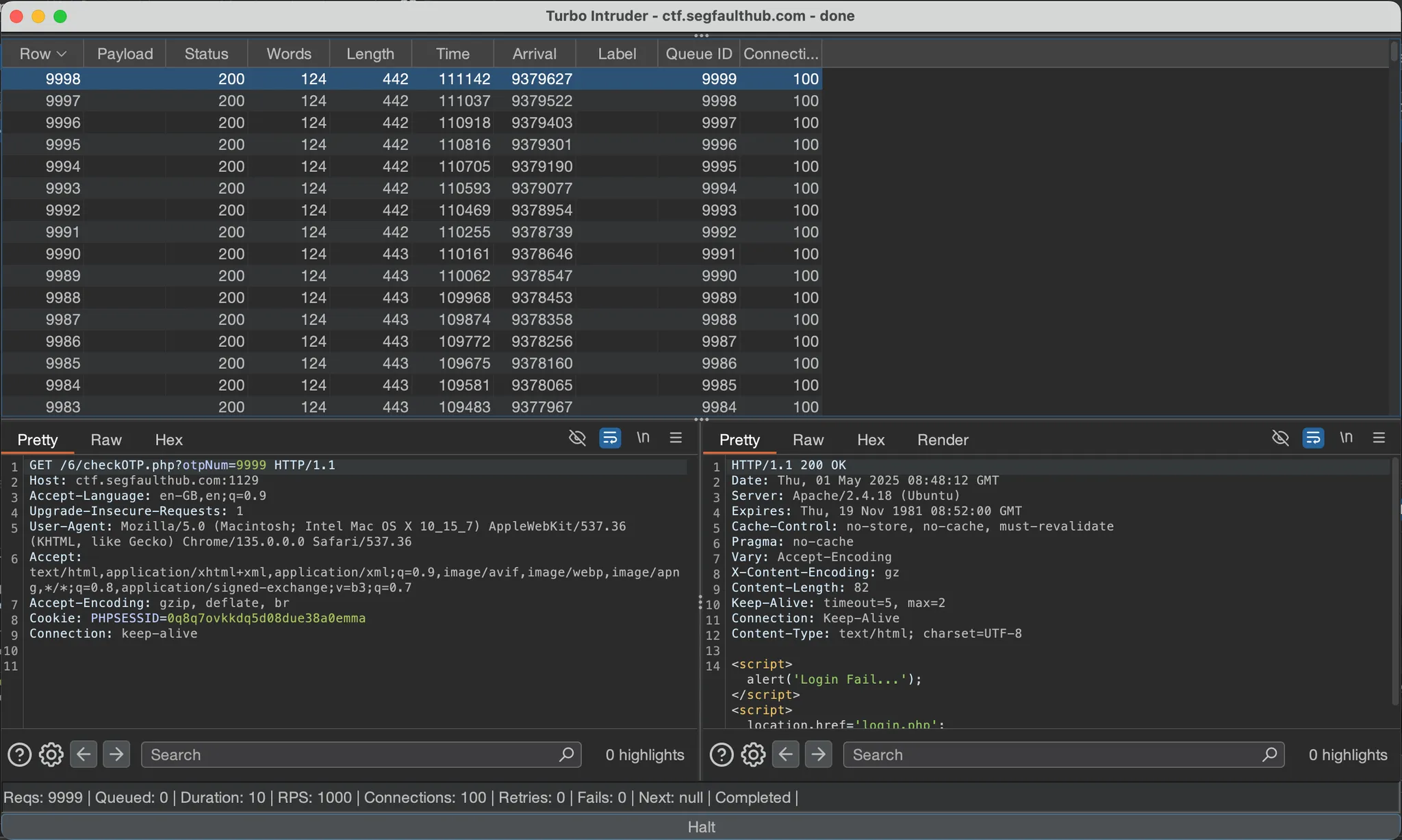Open request panel search settings gear
Image resolution: width=1402 pixels, height=840 pixels.
(x=51, y=754)
